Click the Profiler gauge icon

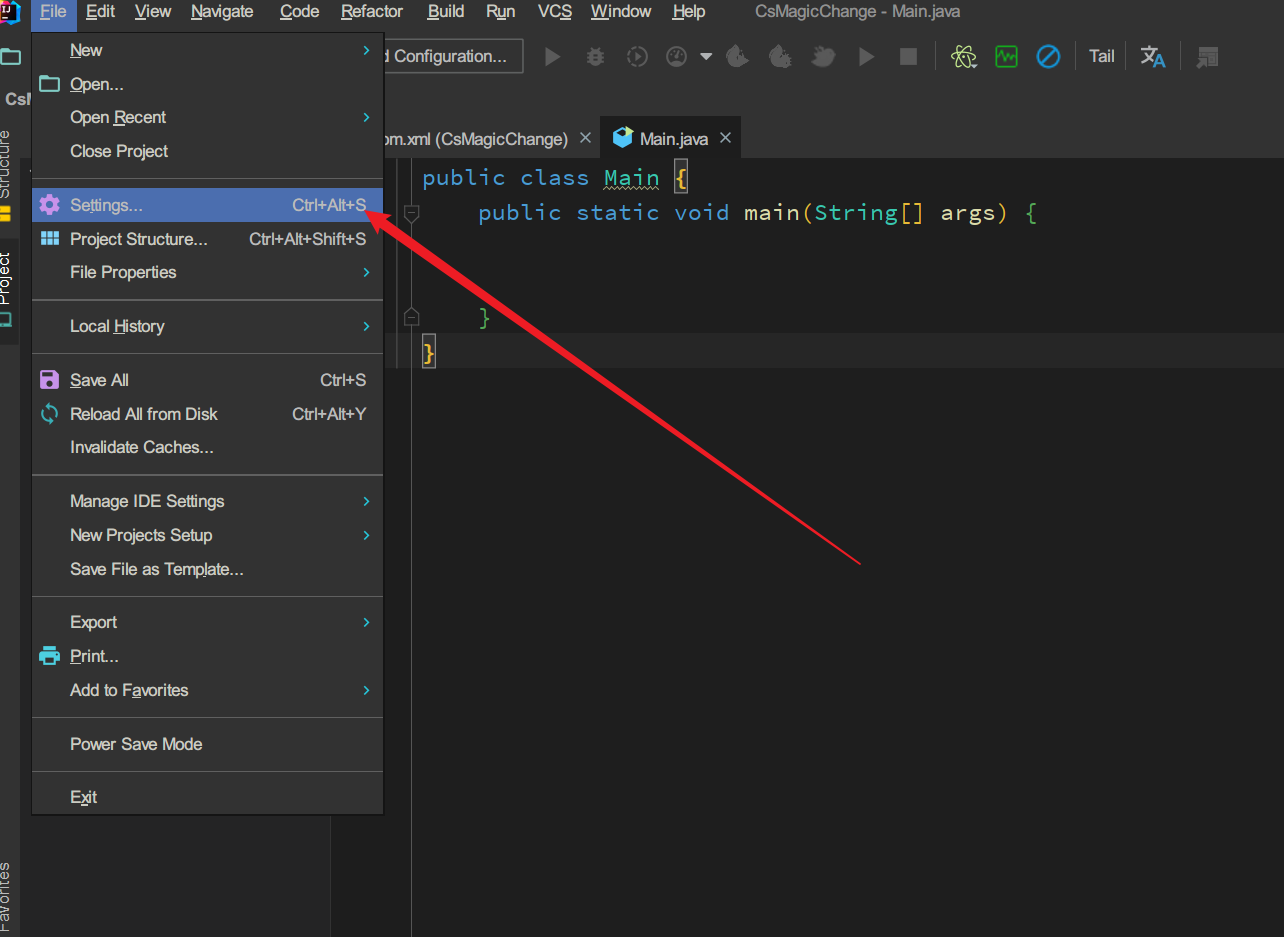(677, 57)
